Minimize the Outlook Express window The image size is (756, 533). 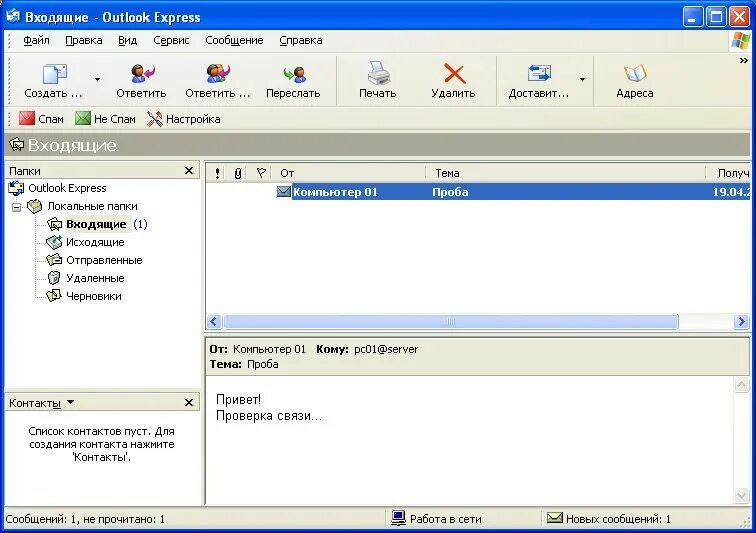tap(693, 17)
